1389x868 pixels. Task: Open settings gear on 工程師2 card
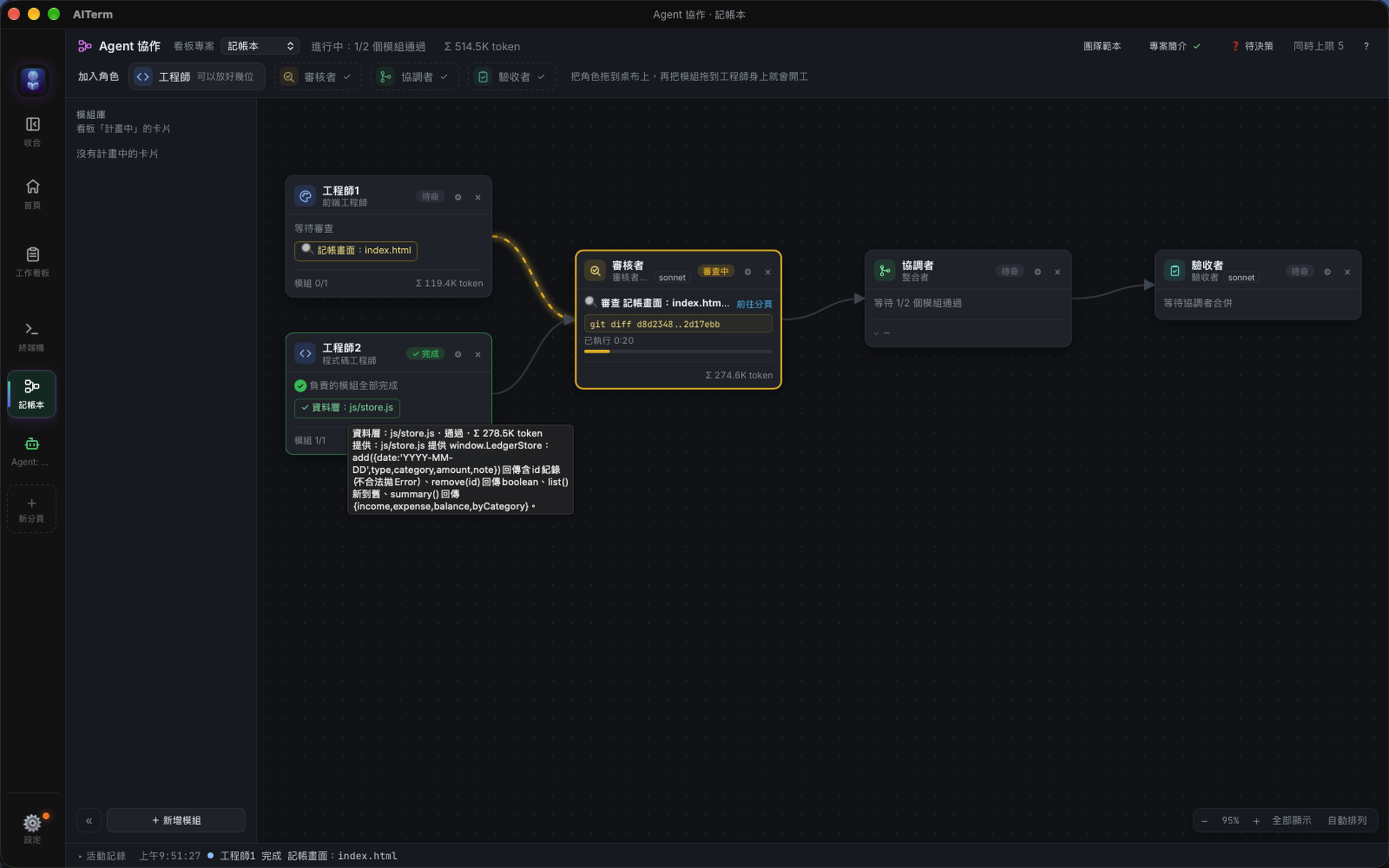coord(458,354)
